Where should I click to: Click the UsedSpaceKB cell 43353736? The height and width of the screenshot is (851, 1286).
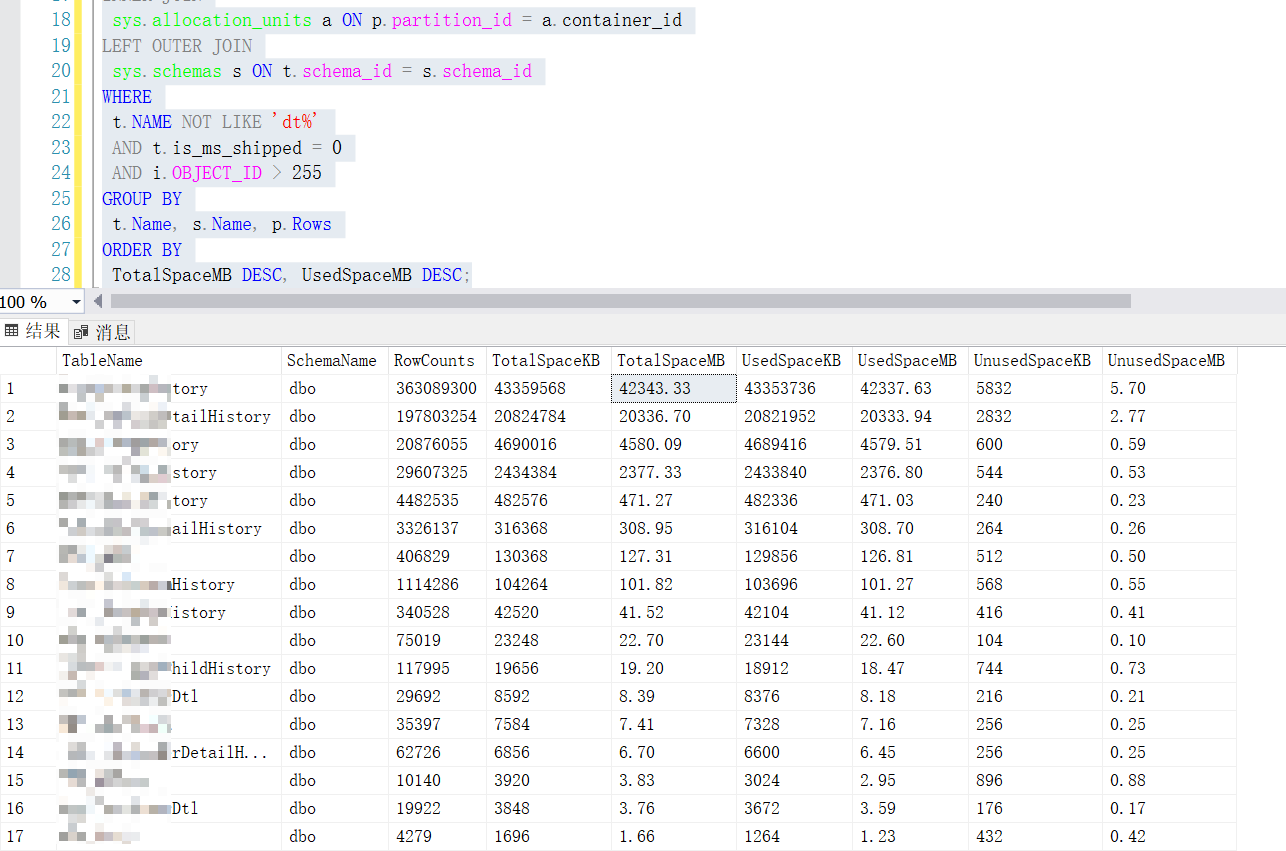pyautogui.click(x=794, y=389)
